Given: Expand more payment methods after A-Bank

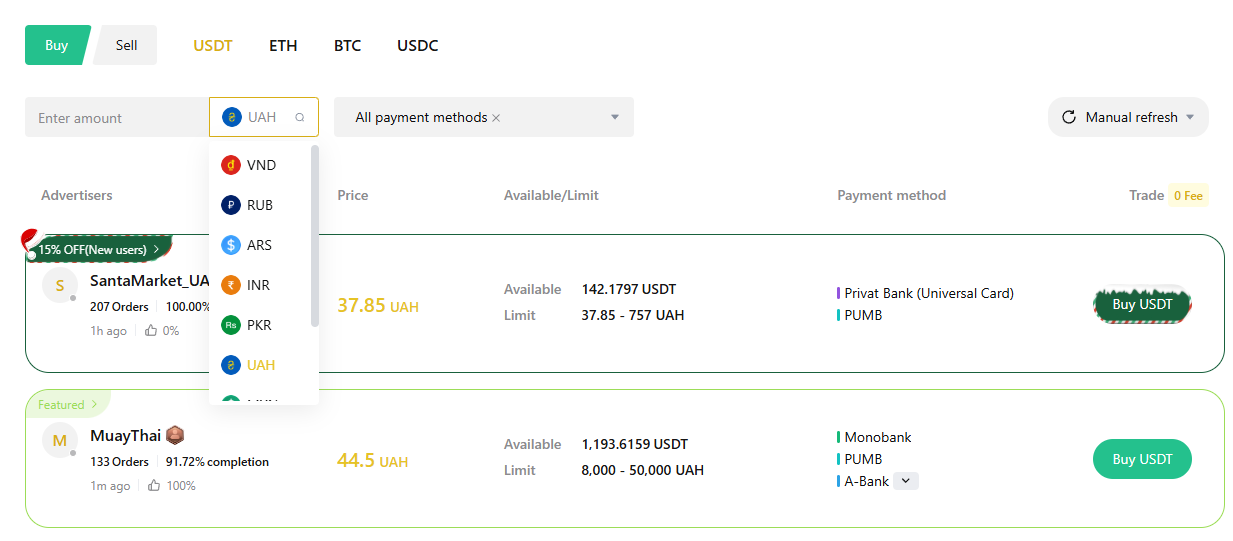Looking at the screenshot, I should click(x=905, y=481).
